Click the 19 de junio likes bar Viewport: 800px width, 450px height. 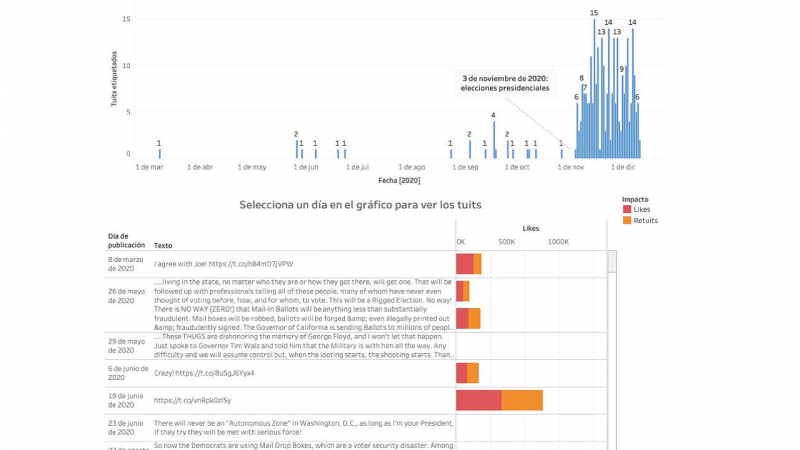tap(479, 401)
